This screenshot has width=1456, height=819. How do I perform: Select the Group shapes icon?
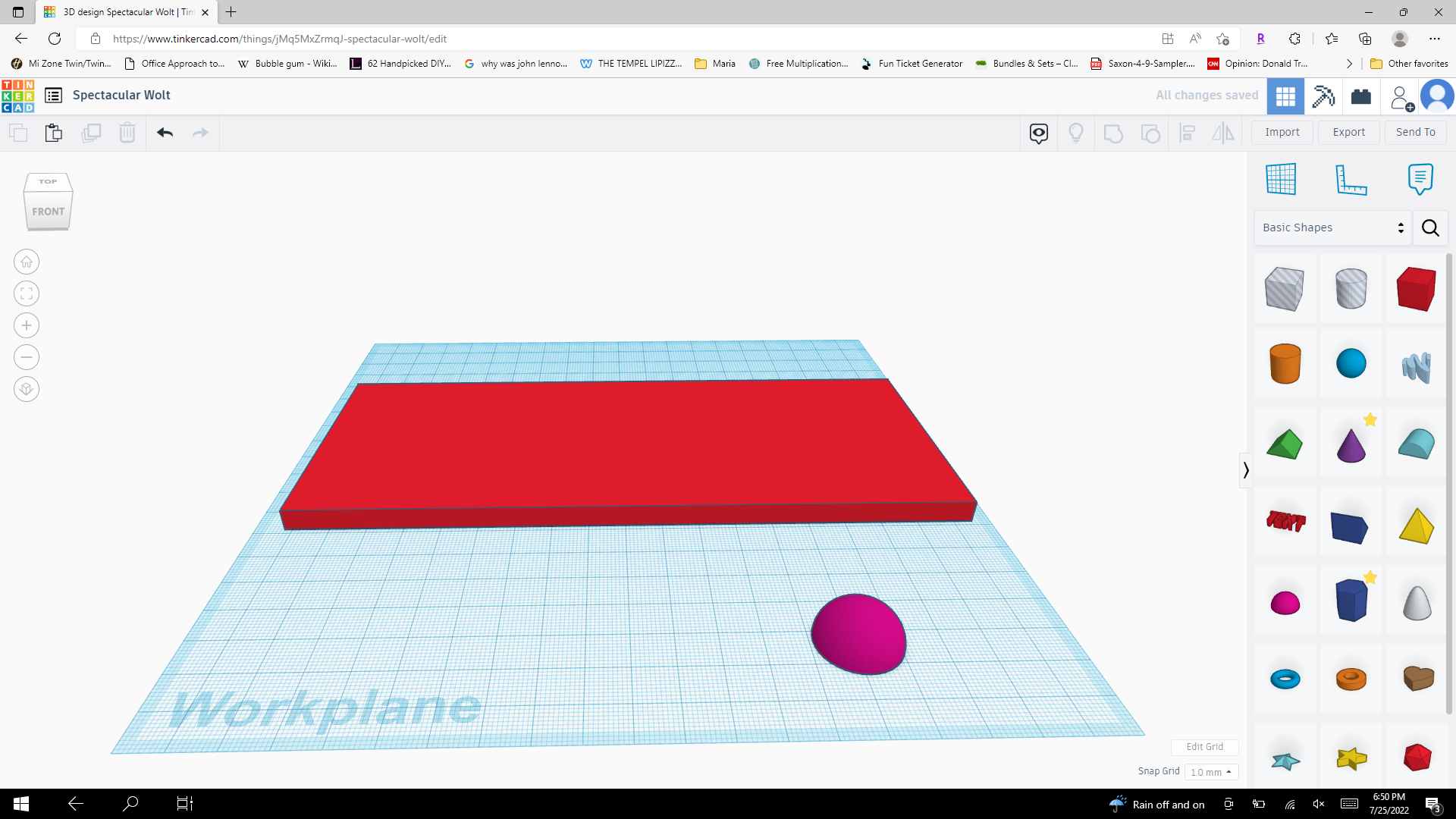point(1113,133)
